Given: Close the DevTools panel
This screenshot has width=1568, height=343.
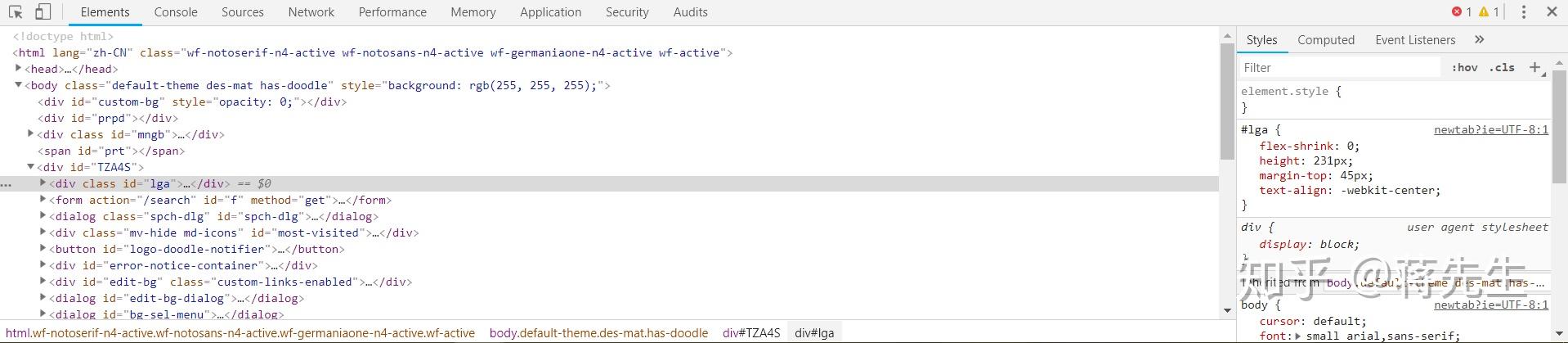Looking at the screenshot, I should click(x=1551, y=12).
